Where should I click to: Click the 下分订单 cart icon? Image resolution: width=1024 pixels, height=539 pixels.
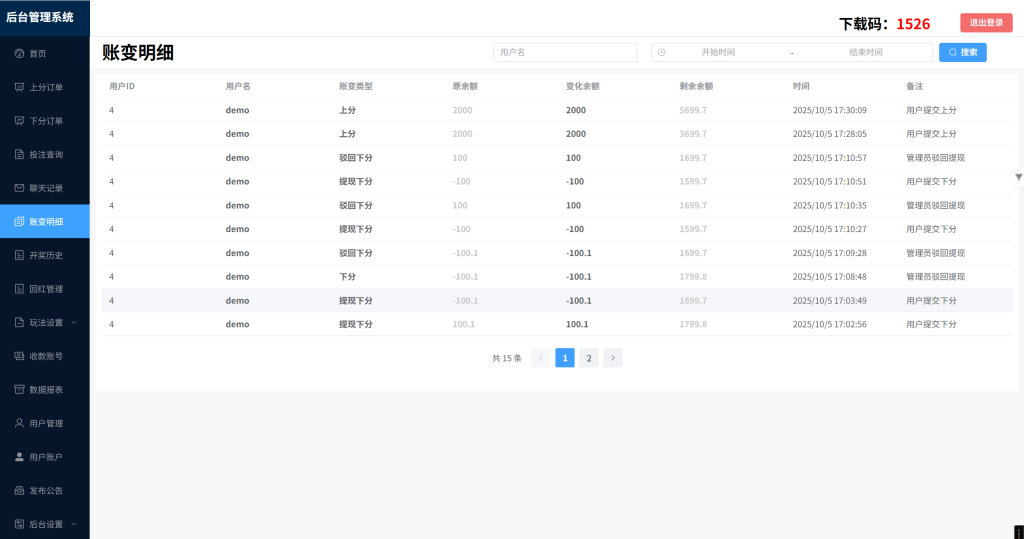(x=19, y=121)
